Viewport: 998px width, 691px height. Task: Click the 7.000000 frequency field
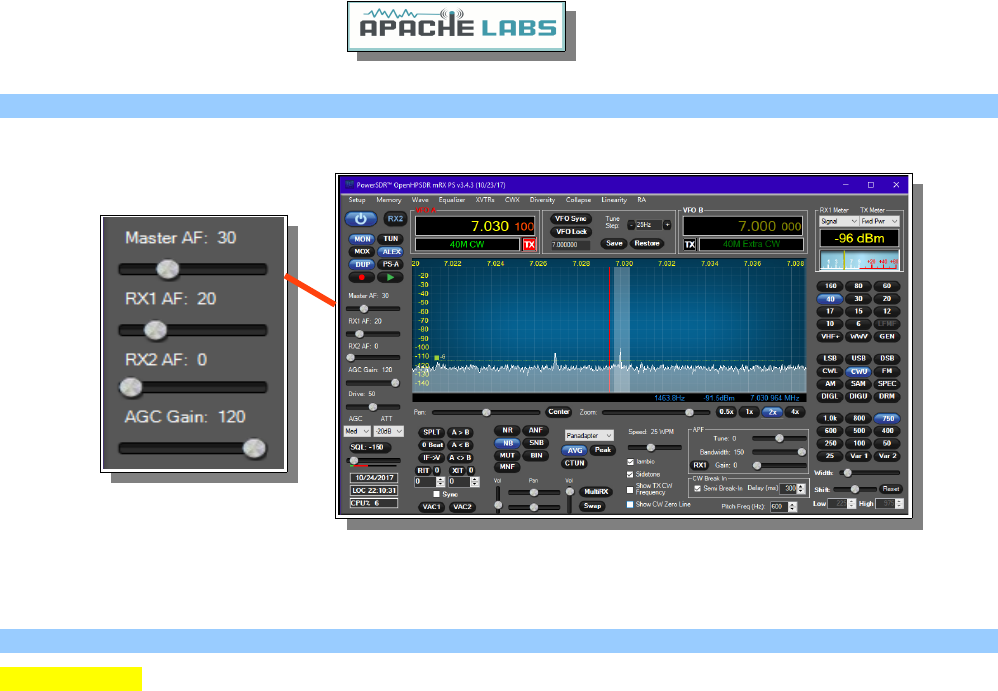point(570,244)
